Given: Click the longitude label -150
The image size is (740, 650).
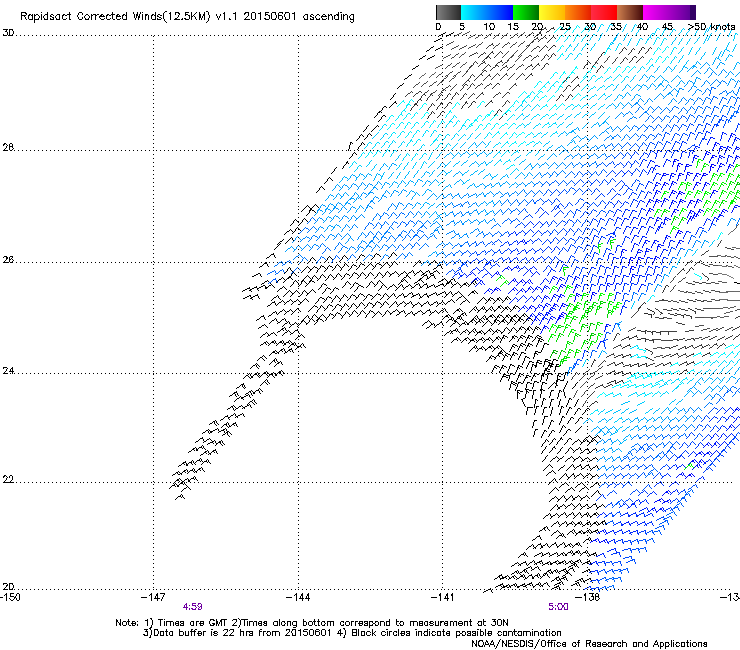Looking at the screenshot, I should point(10,597).
